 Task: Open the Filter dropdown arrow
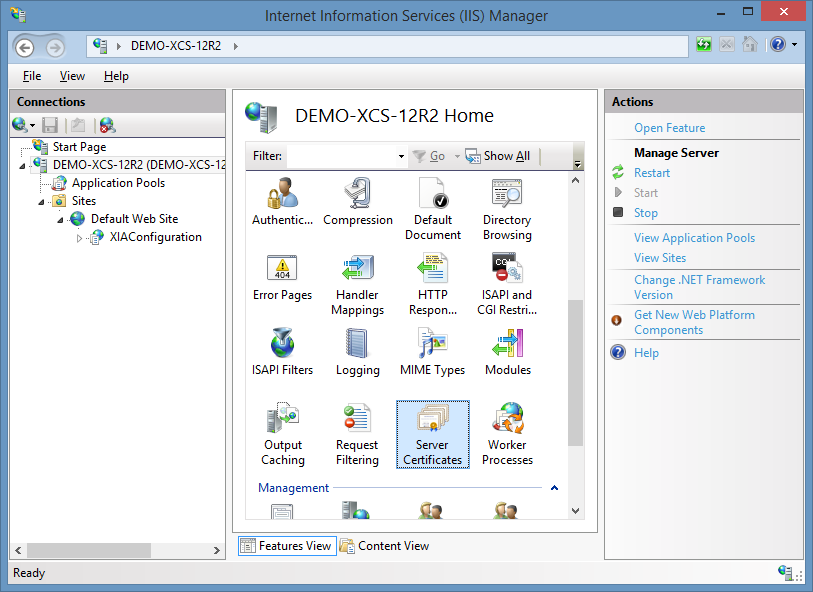coord(401,156)
